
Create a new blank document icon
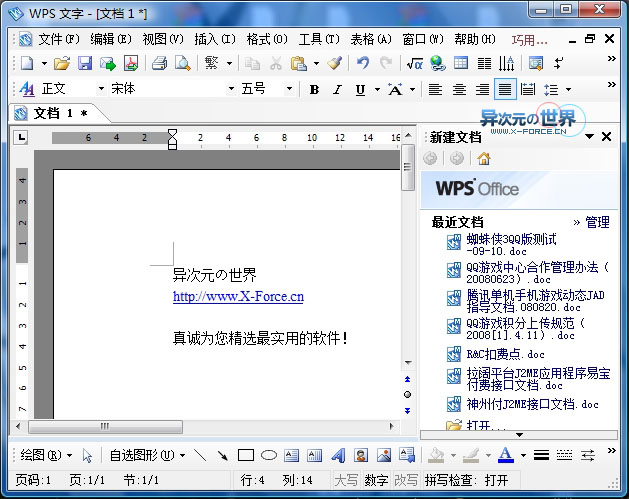click(x=27, y=63)
